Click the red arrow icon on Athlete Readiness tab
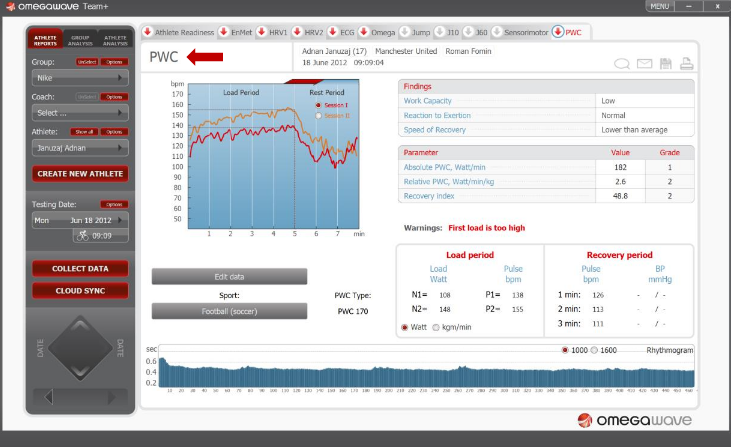The height and width of the screenshot is (447, 731). click(148, 32)
